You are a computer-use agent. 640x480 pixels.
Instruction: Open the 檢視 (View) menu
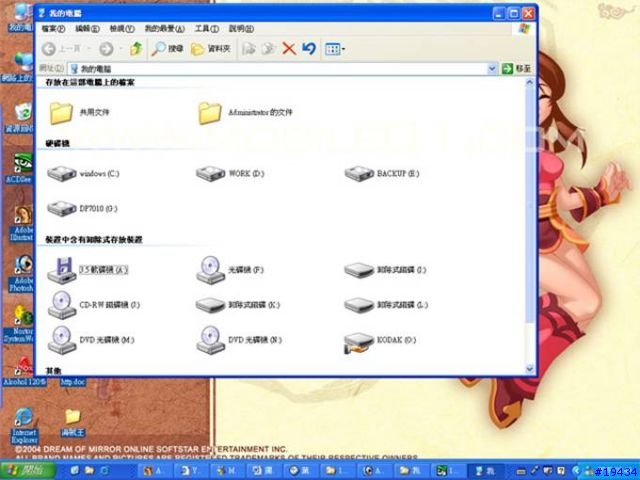tap(122, 29)
